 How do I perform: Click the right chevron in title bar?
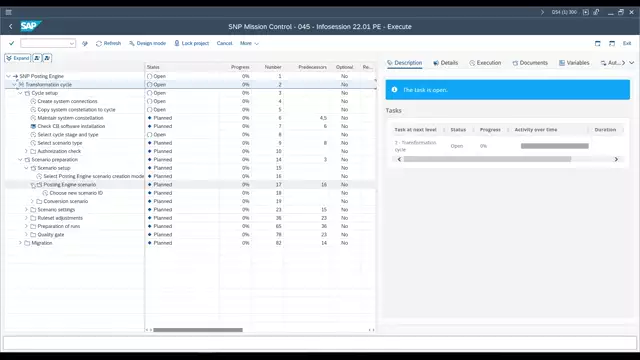542,12
